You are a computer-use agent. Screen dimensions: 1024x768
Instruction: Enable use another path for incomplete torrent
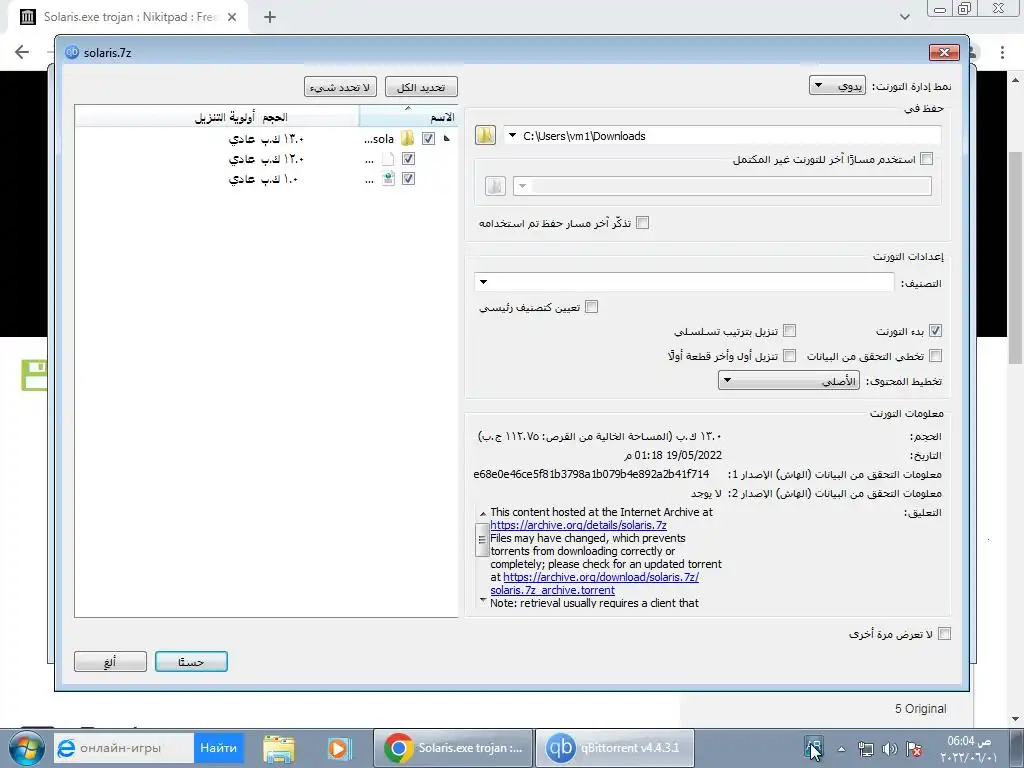(926, 159)
